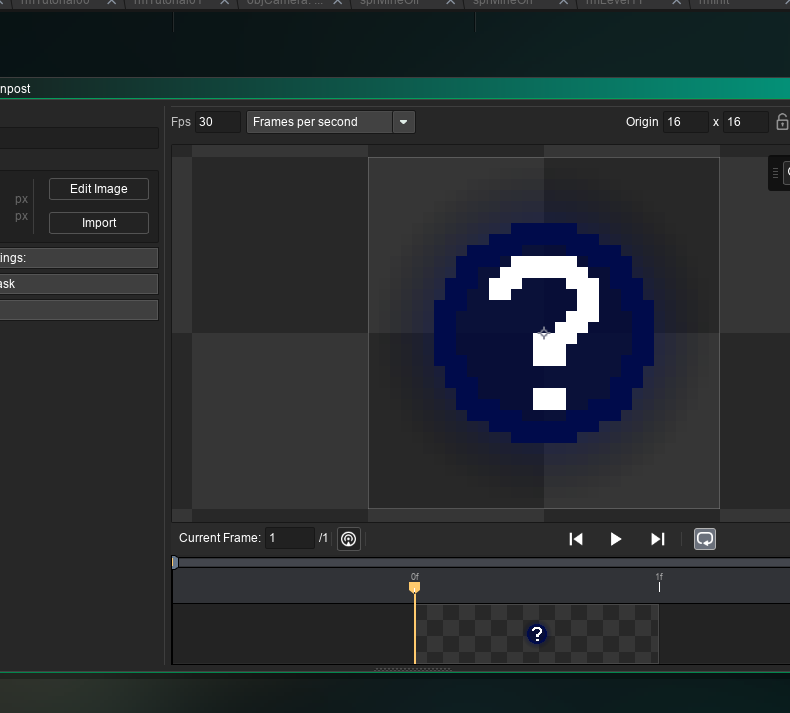The width and height of the screenshot is (790, 713).
Task: Open the broadcast message icon beside frame count
Action: click(349, 539)
